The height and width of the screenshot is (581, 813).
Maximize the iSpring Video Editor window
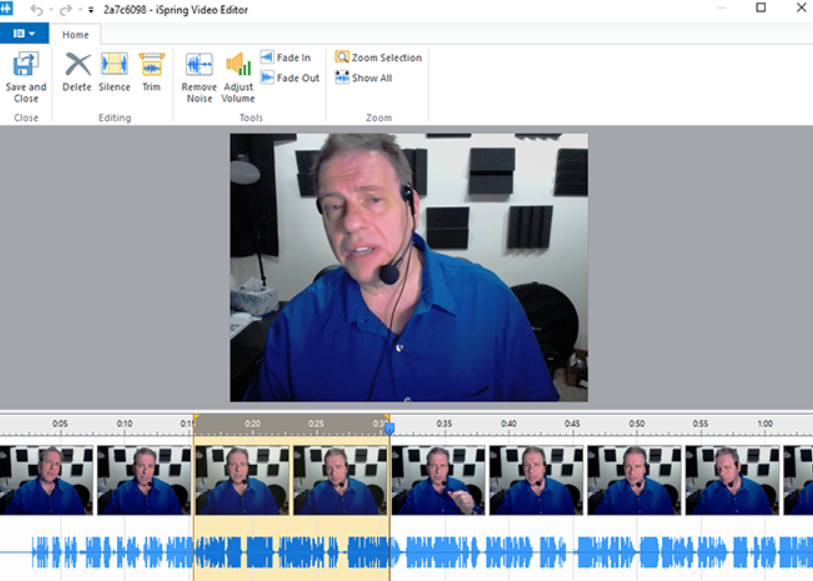[761, 7]
